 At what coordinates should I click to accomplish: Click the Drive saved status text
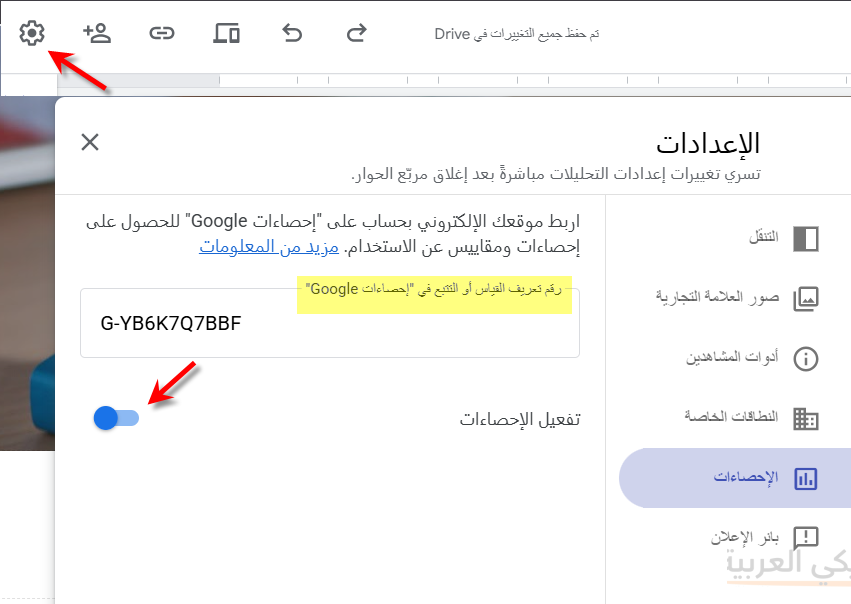tap(517, 34)
